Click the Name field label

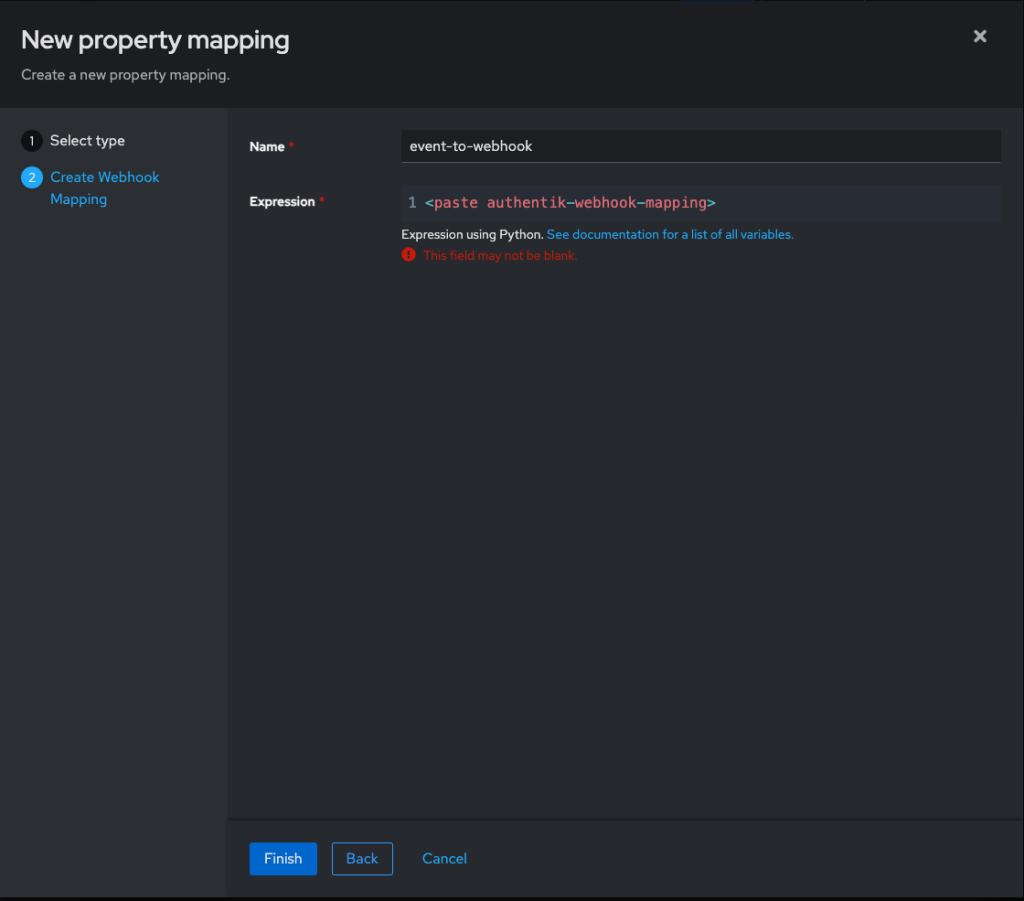pos(267,147)
